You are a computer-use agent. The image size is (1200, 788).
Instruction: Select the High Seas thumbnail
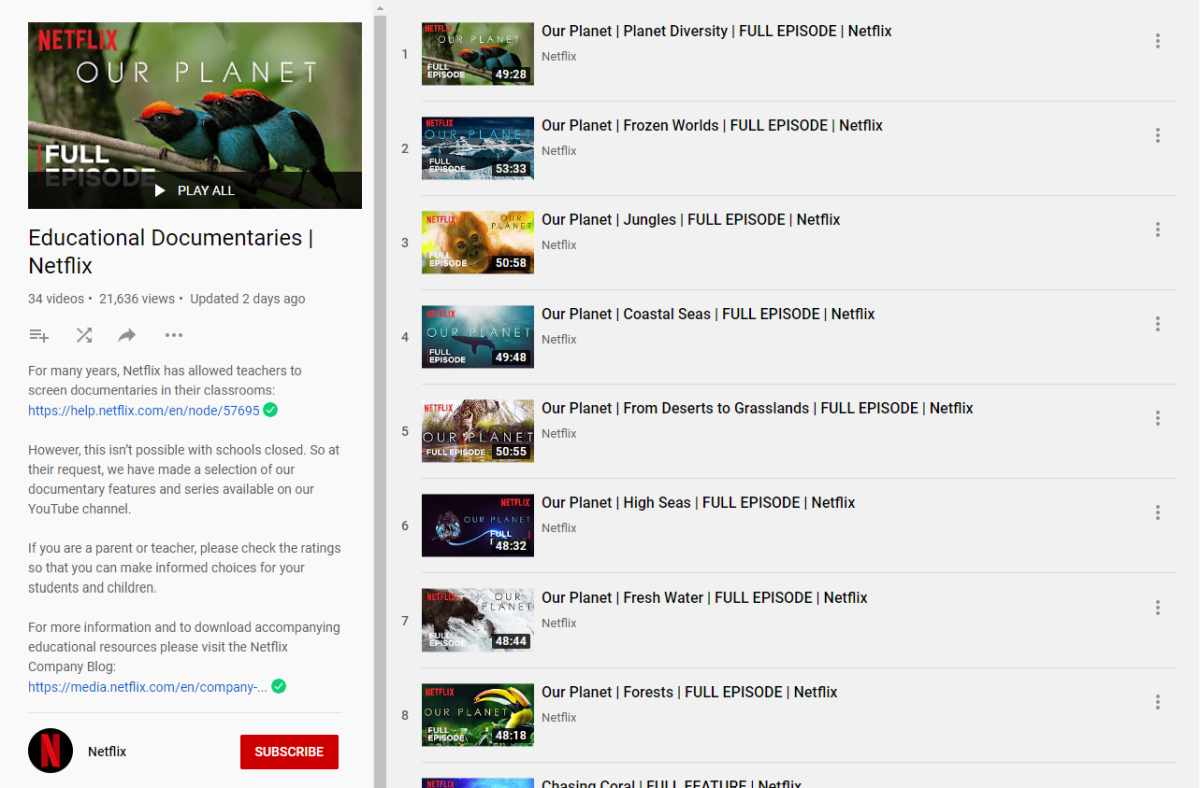478,525
